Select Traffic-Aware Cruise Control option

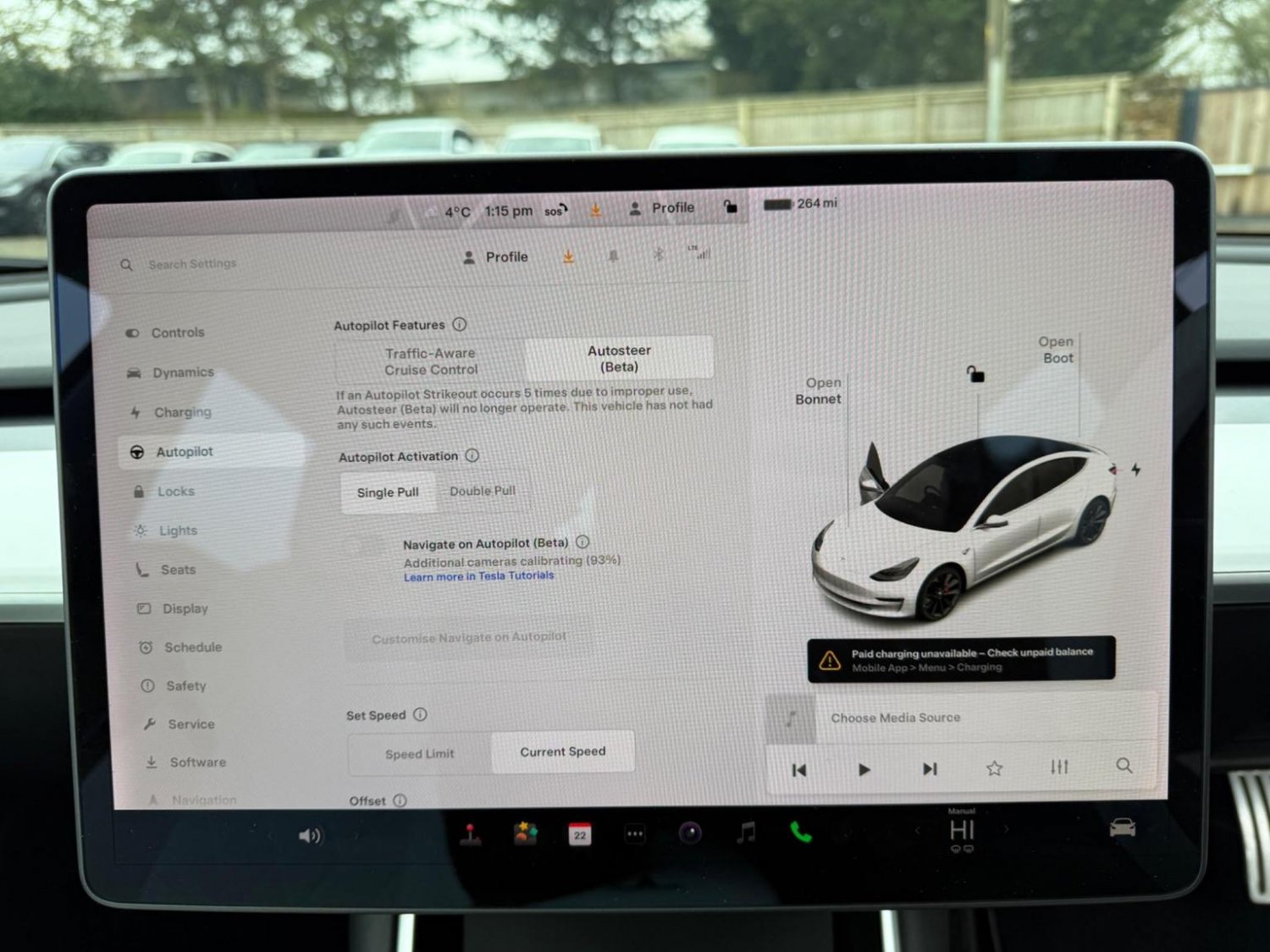click(431, 361)
